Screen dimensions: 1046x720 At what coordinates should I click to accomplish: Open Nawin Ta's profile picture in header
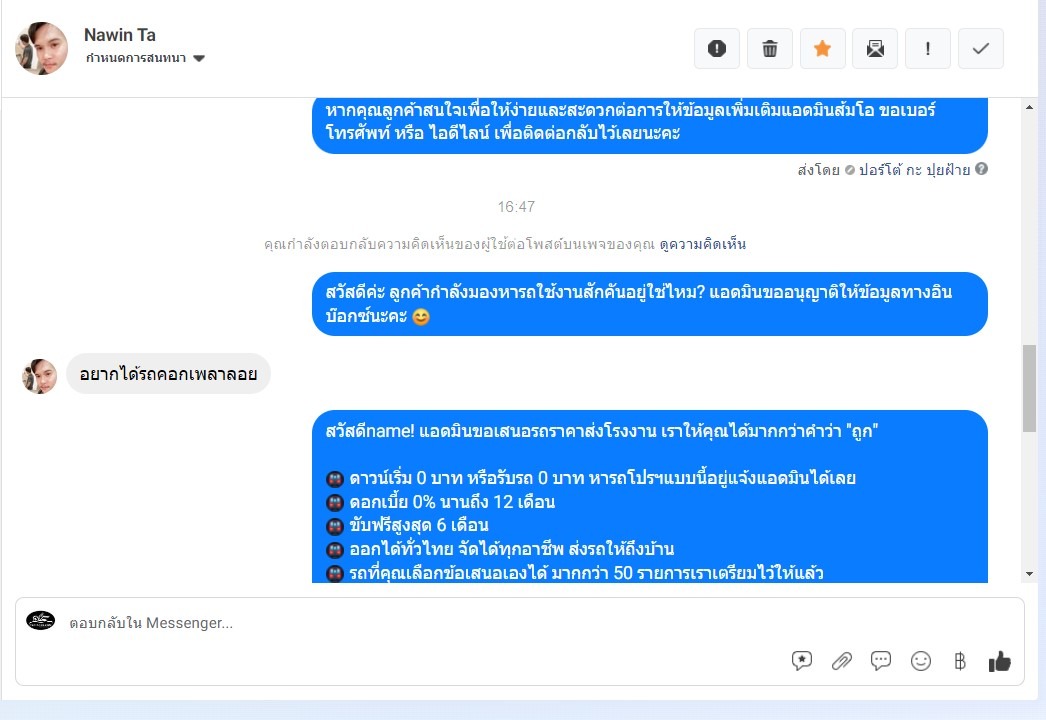click(x=41, y=48)
